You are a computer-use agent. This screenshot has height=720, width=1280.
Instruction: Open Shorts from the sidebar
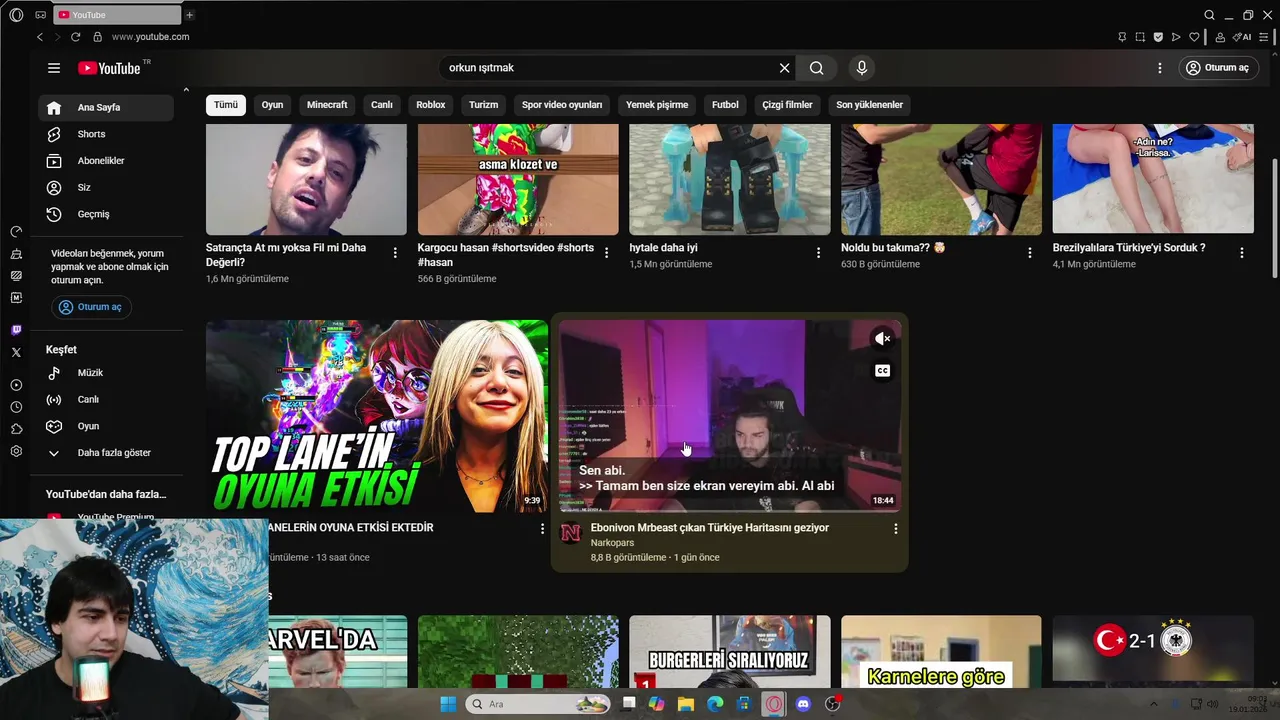[106, 134]
